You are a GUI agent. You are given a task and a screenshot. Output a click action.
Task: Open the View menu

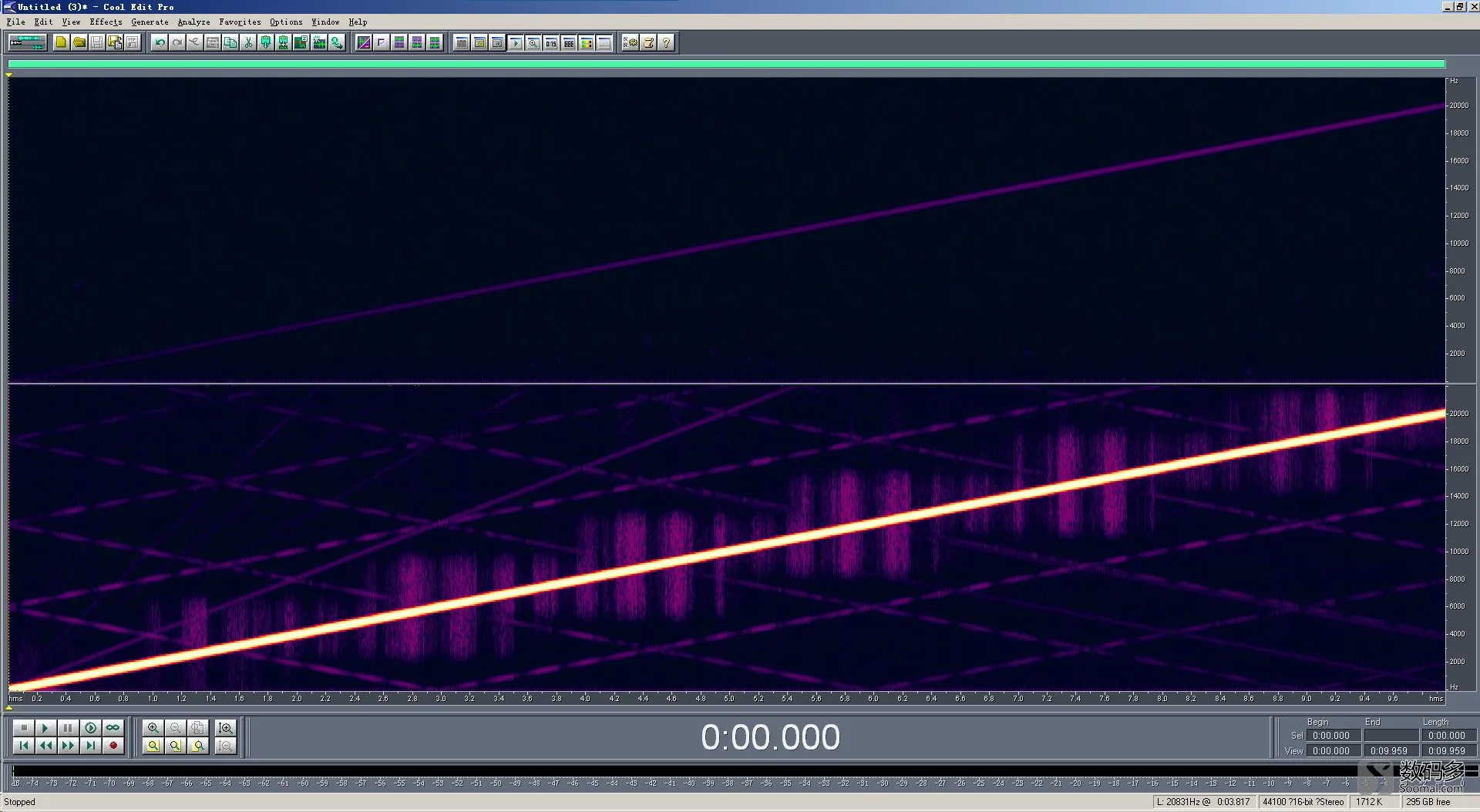coord(71,22)
